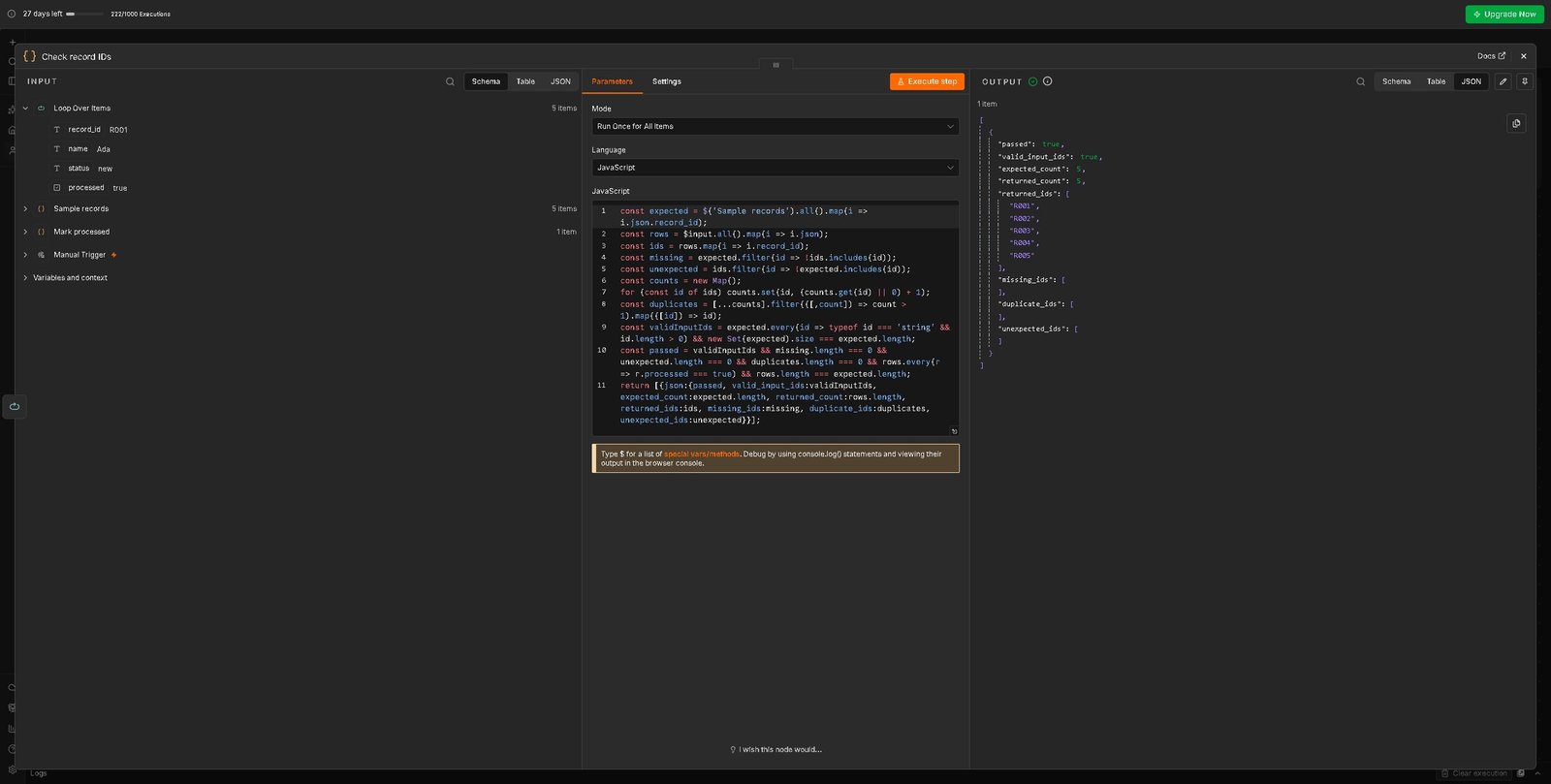Screen dimensions: 1551x784
Task: Open the Settings tab
Action: click(x=667, y=81)
